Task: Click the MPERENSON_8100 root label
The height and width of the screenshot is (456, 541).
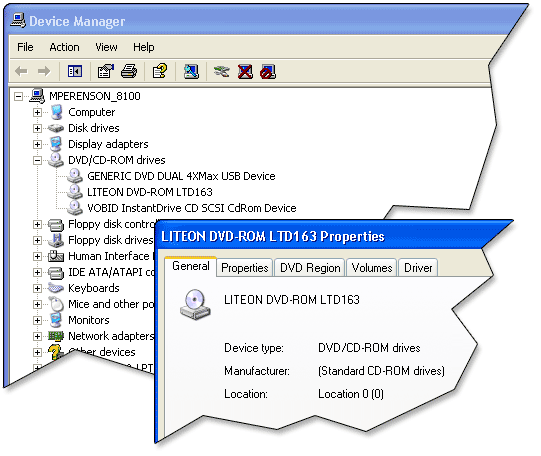Action: pos(95,96)
